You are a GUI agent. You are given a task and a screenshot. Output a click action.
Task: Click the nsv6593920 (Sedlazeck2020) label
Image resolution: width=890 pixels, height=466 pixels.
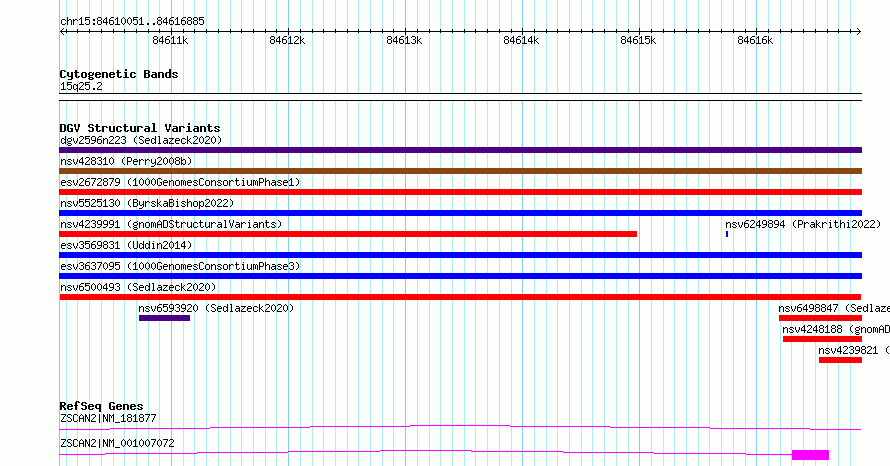[216, 308]
